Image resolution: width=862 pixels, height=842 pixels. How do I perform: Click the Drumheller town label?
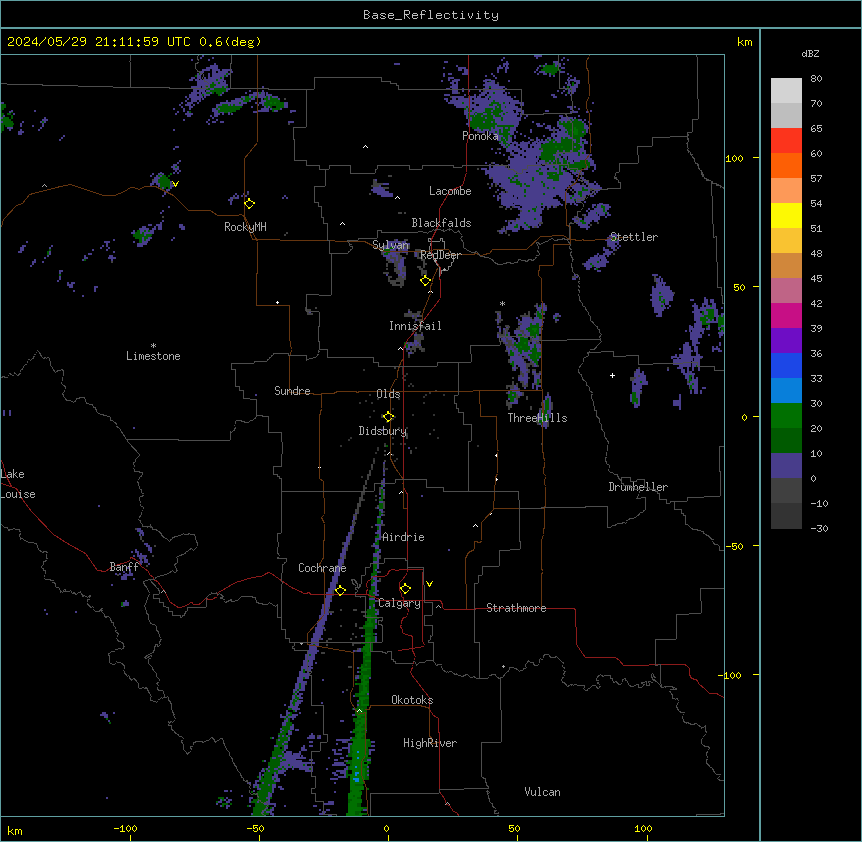pyautogui.click(x=638, y=487)
